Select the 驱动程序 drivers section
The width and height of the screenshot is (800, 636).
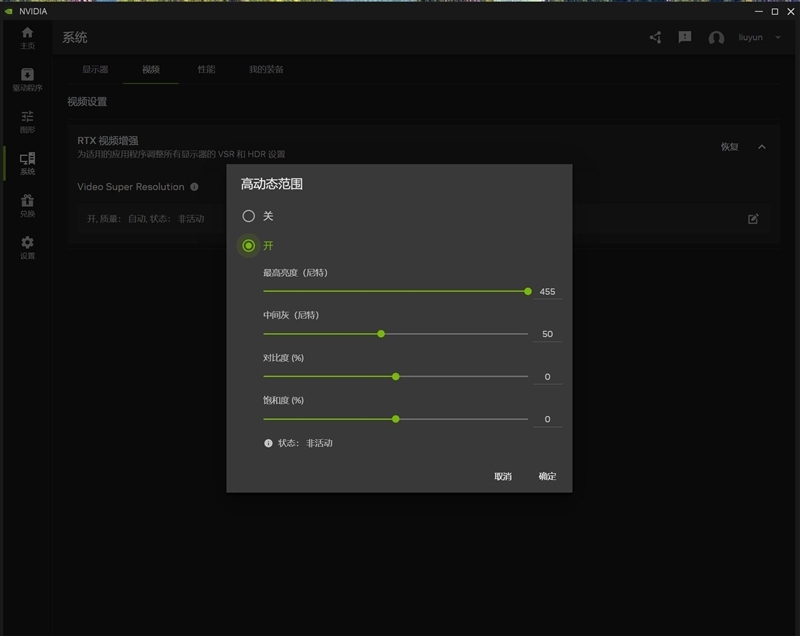tap(27, 78)
